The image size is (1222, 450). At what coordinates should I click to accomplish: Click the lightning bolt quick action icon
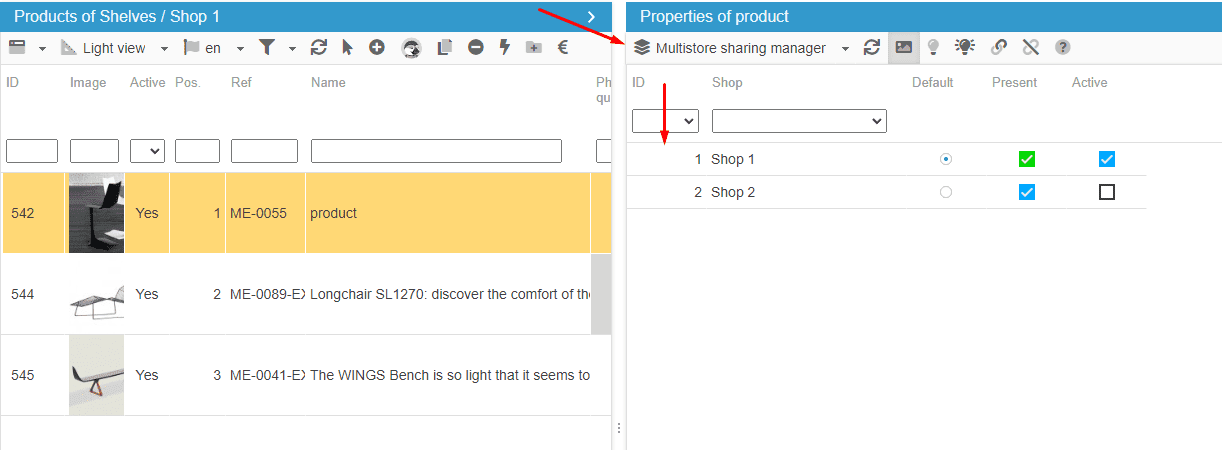[505, 47]
